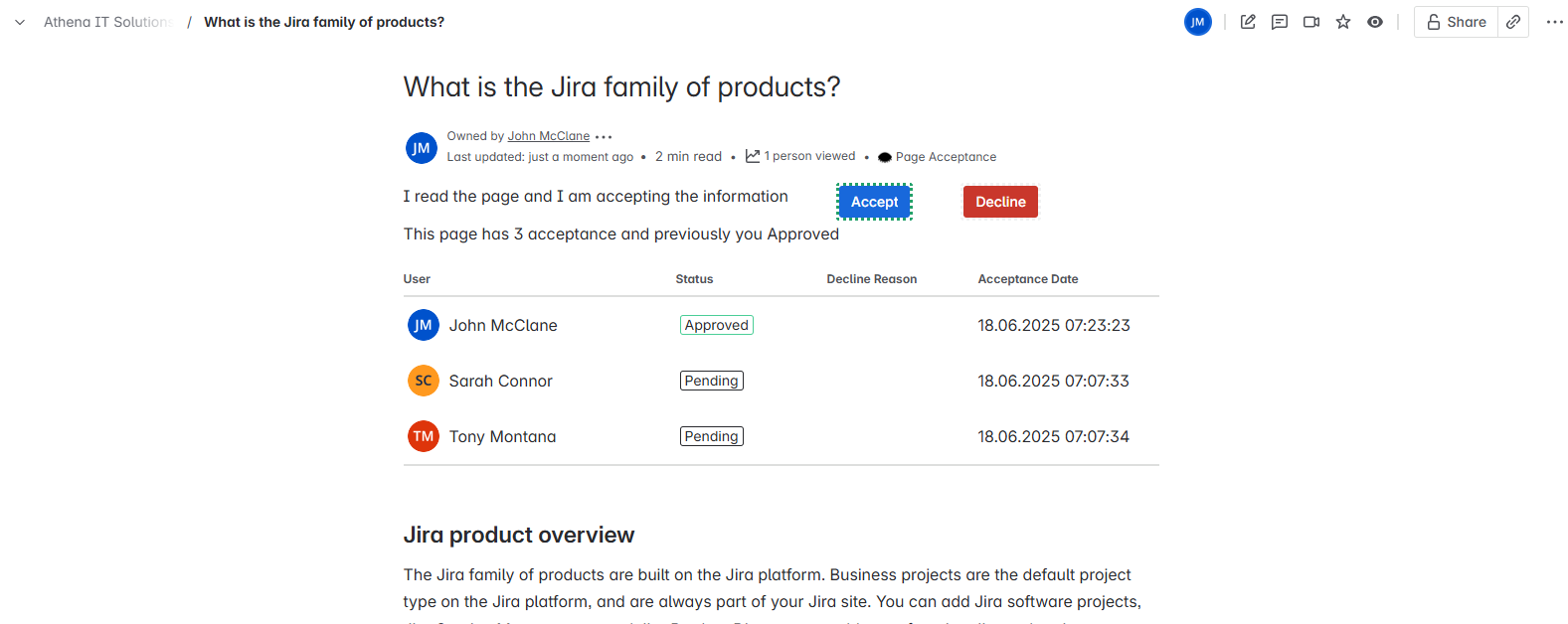Select the Status column header

click(x=694, y=279)
